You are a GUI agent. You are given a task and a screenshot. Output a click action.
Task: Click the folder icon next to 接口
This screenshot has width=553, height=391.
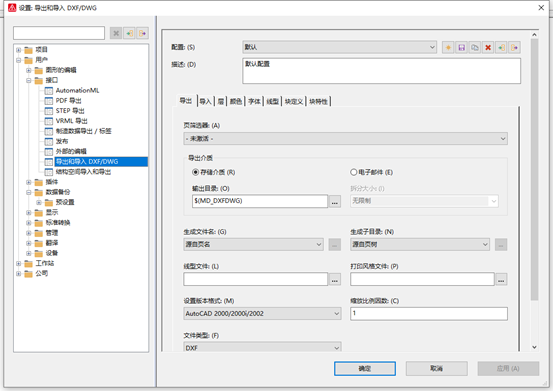38,80
